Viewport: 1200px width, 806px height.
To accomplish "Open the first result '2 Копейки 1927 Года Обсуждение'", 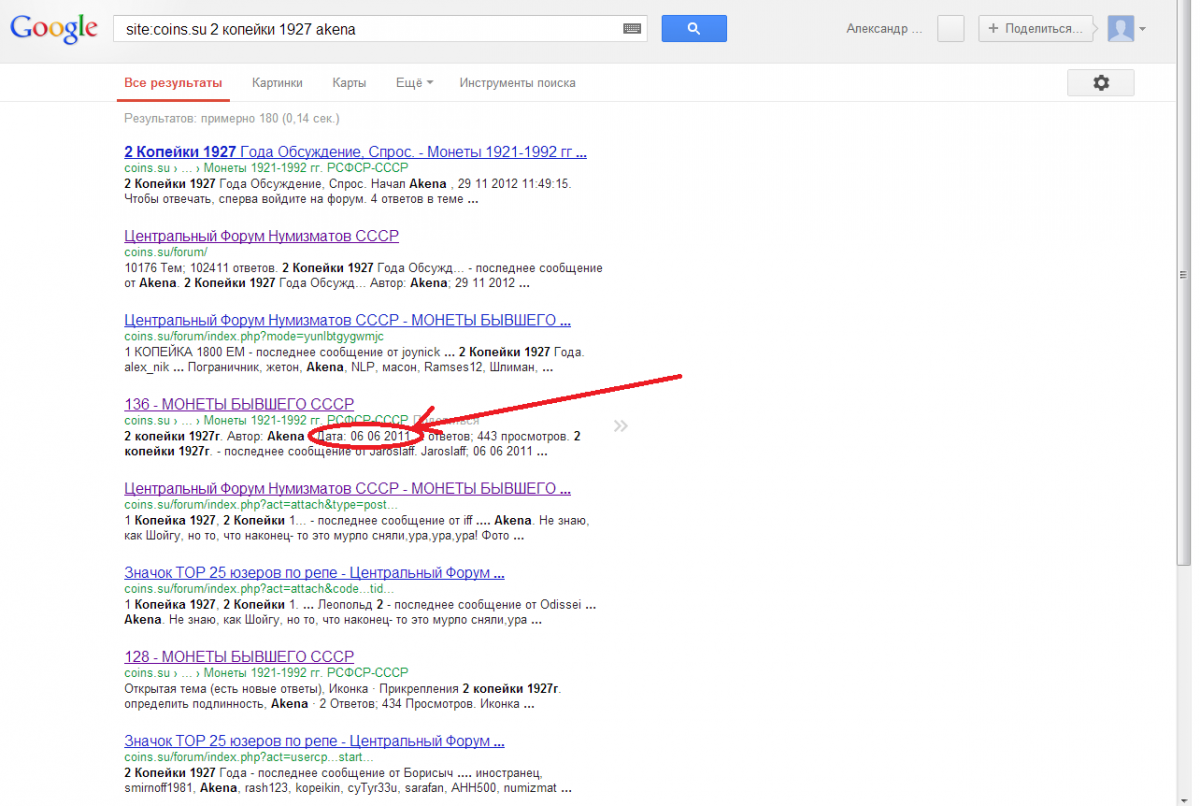I will coord(355,152).
